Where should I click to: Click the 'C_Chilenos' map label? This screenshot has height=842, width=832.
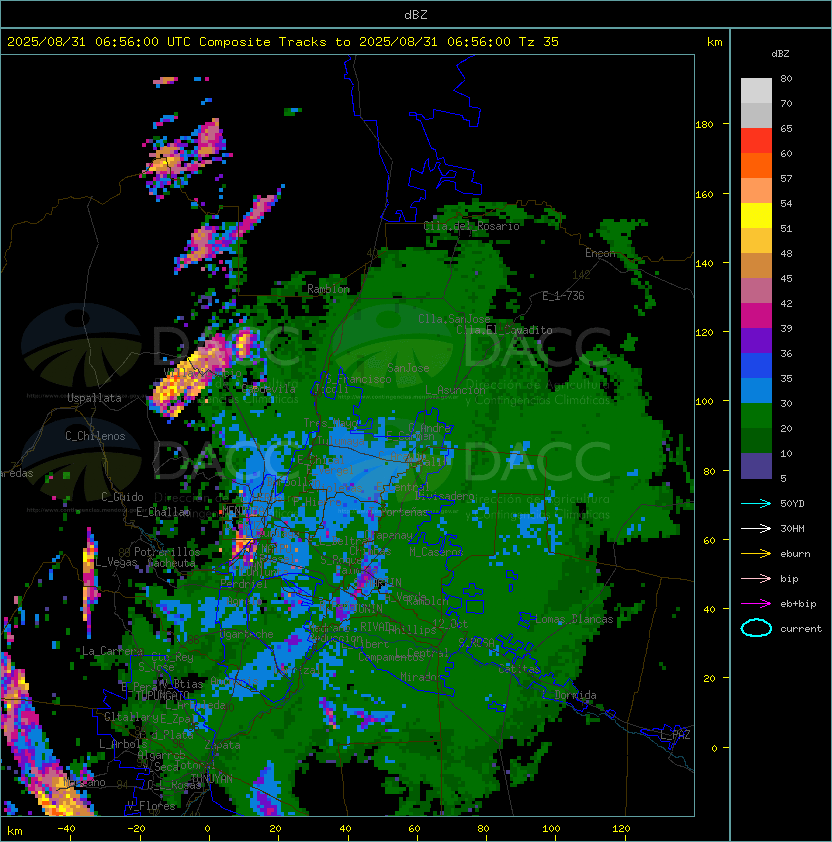click(95, 435)
